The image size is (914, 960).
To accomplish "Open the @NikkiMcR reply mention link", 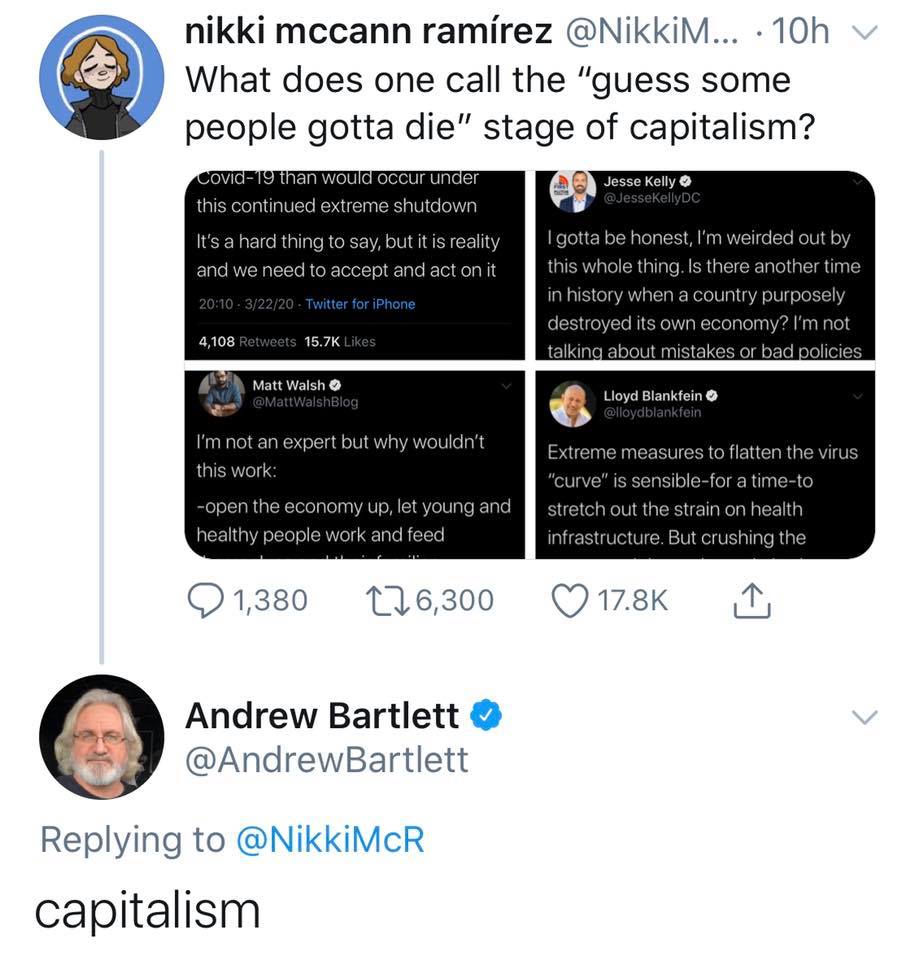I will [330, 839].
